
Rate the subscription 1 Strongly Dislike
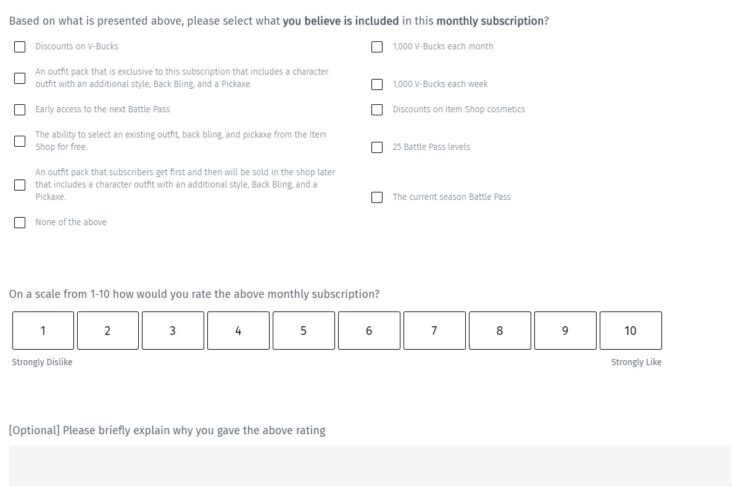click(43, 330)
